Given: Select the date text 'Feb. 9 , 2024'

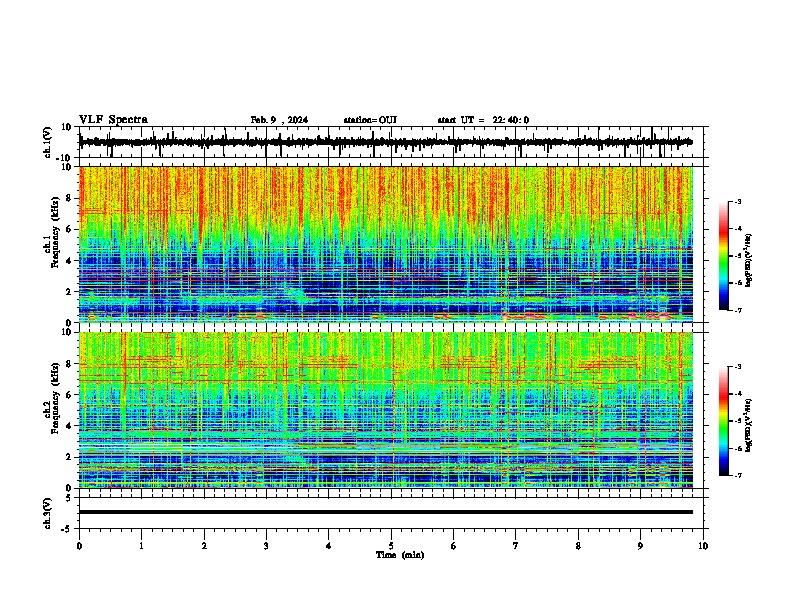Looking at the screenshot, I should (279, 120).
